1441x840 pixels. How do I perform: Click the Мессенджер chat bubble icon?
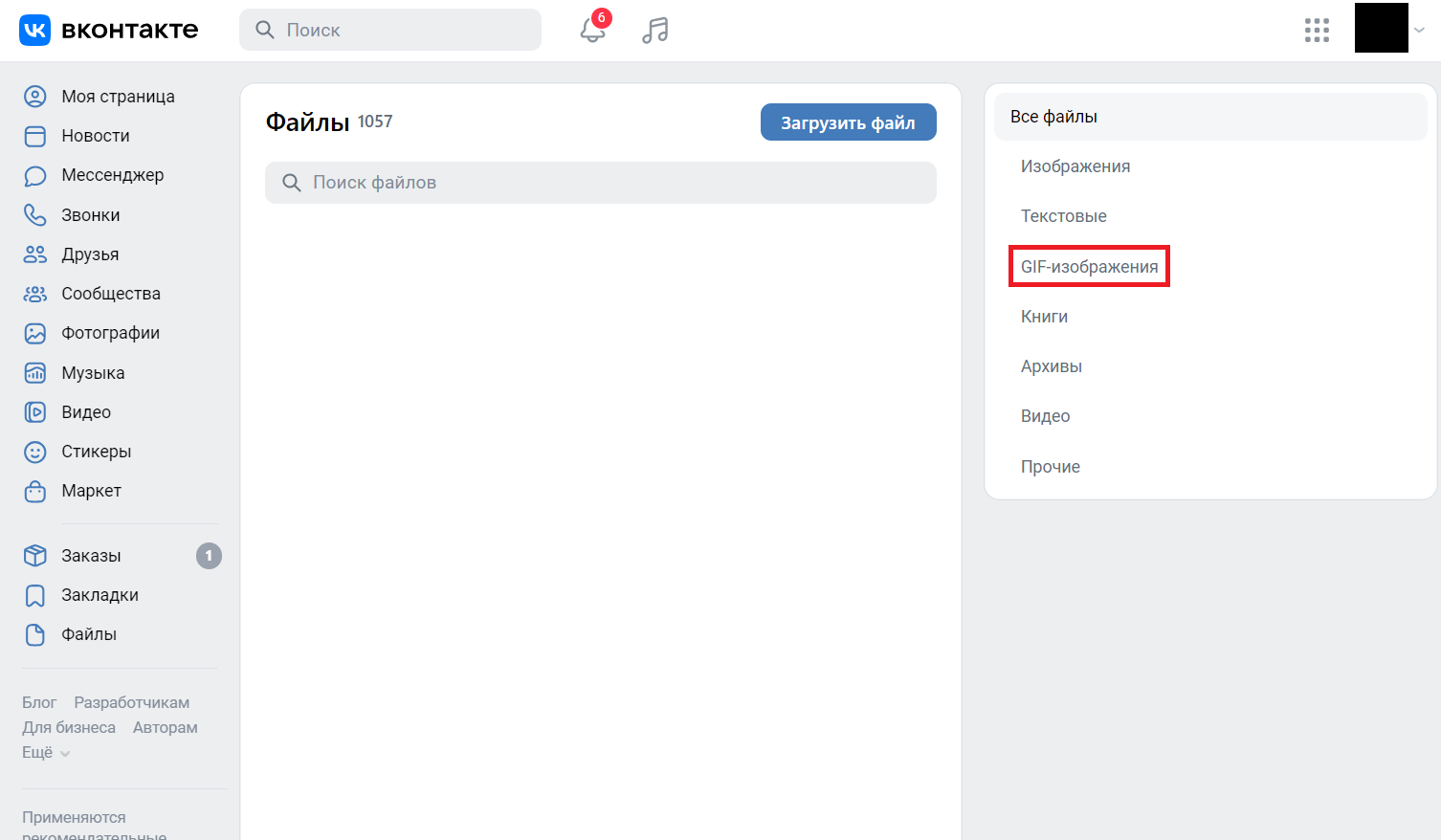[35, 176]
